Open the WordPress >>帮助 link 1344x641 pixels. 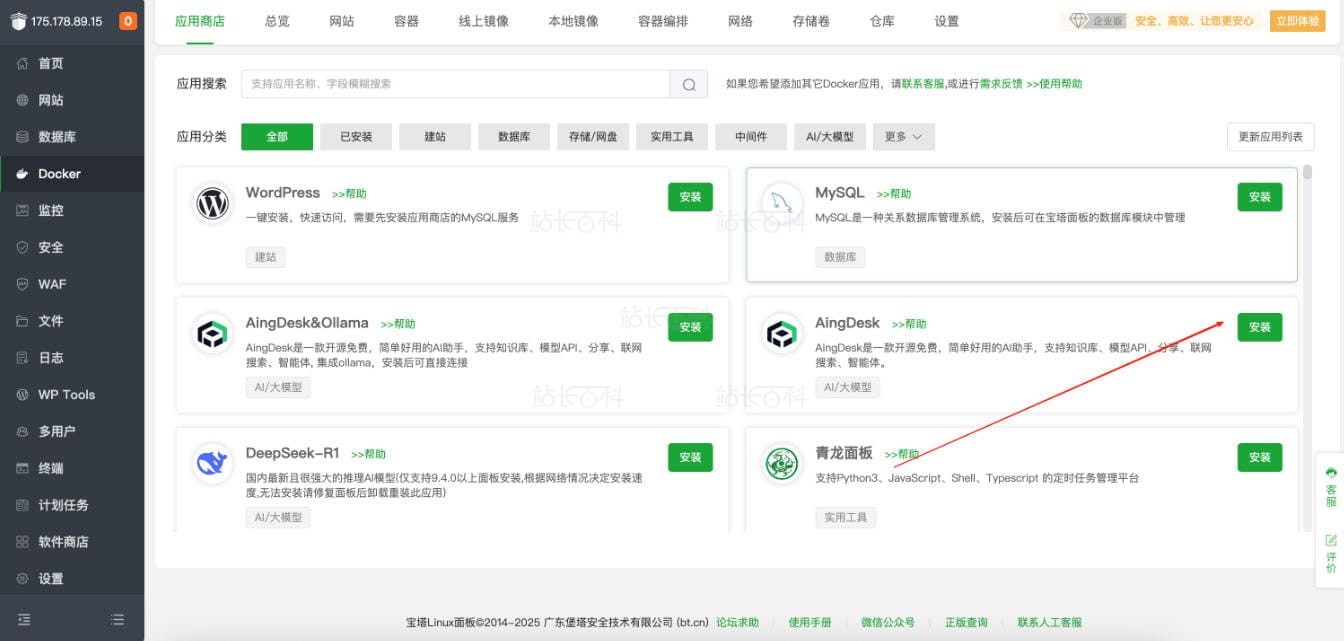(x=349, y=194)
